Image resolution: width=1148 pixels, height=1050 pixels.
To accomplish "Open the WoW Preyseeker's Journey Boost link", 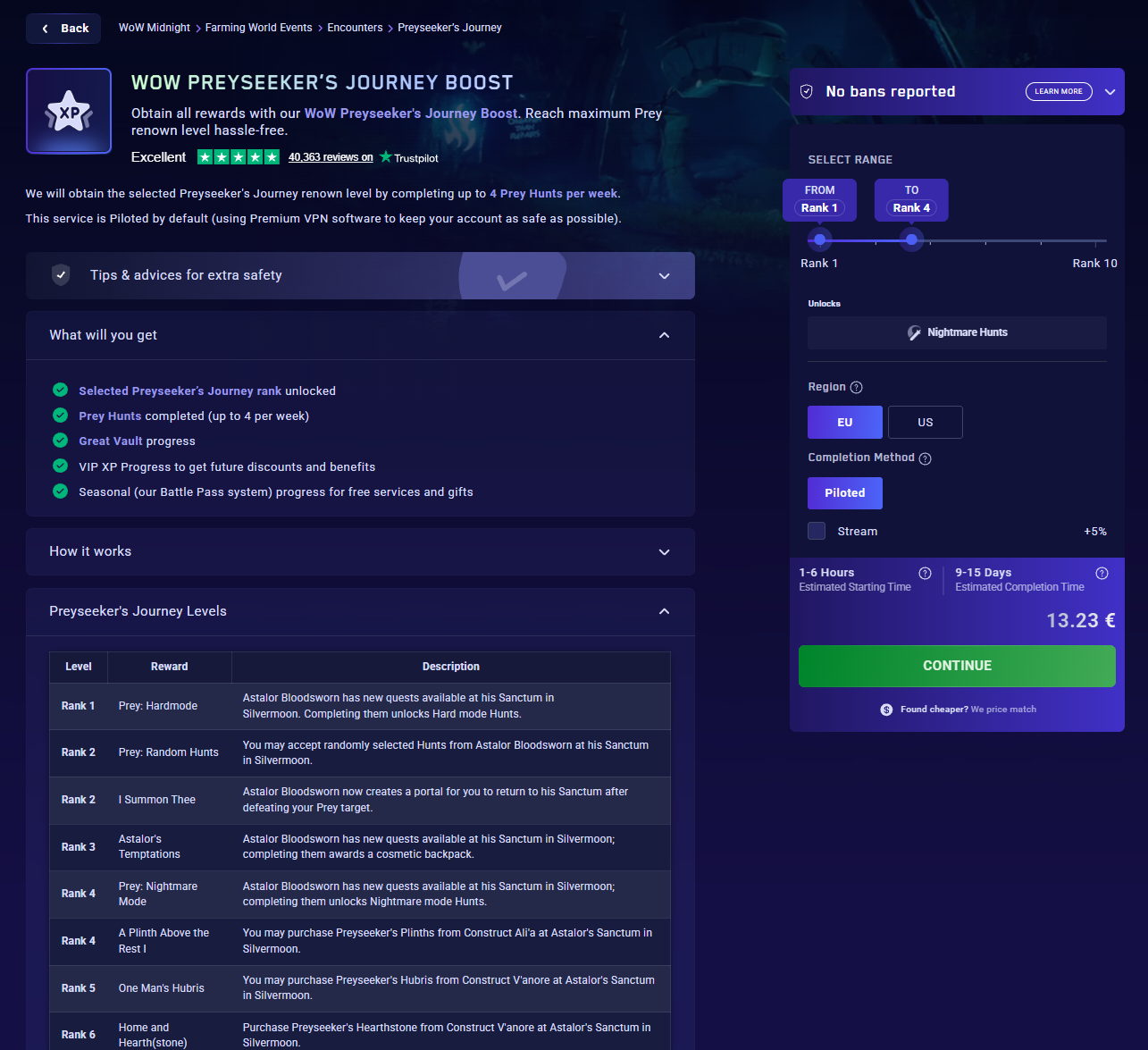I will (411, 113).
